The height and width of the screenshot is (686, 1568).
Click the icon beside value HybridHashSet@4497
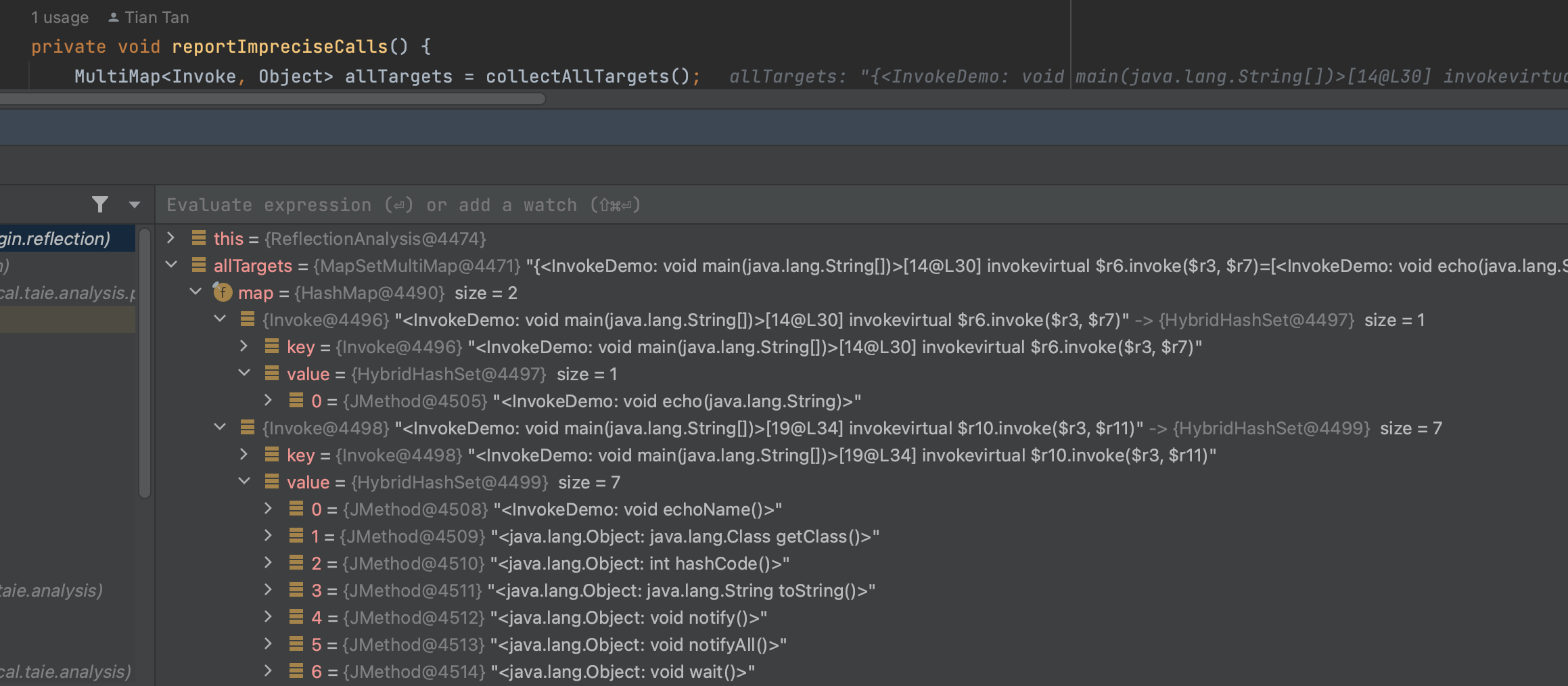pos(272,373)
